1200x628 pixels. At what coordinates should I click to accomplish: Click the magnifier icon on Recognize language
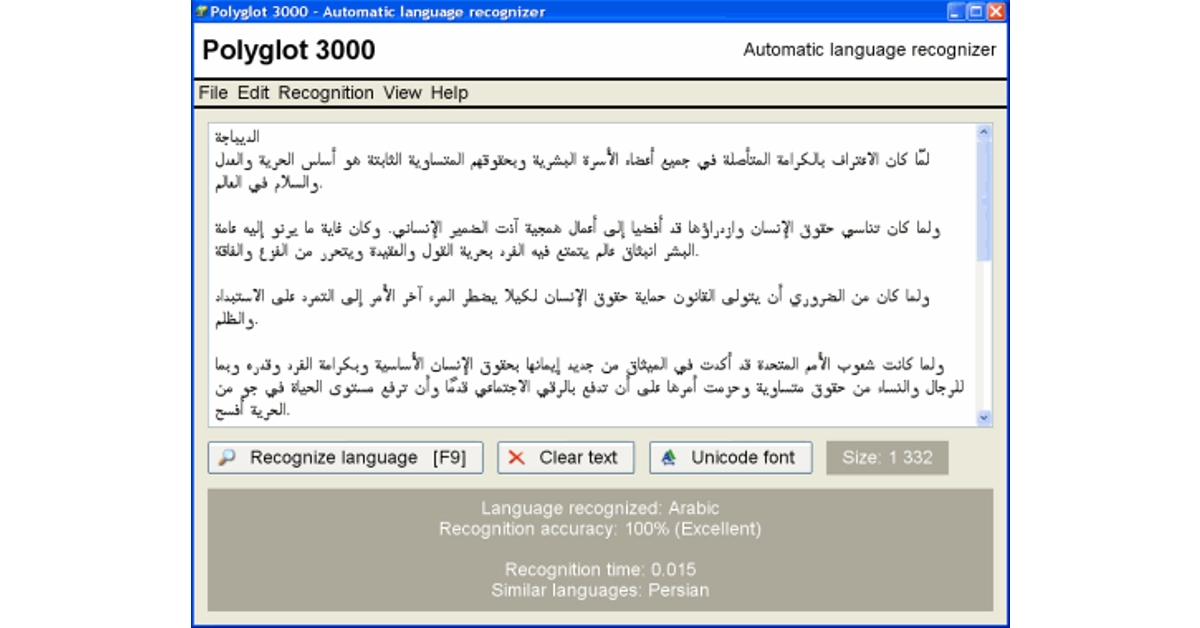click(x=227, y=458)
